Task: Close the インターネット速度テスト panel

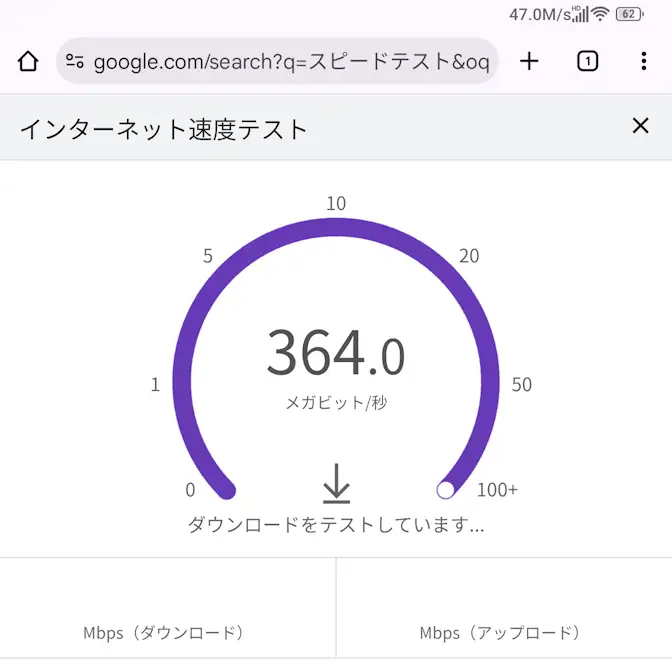Action: coord(640,126)
